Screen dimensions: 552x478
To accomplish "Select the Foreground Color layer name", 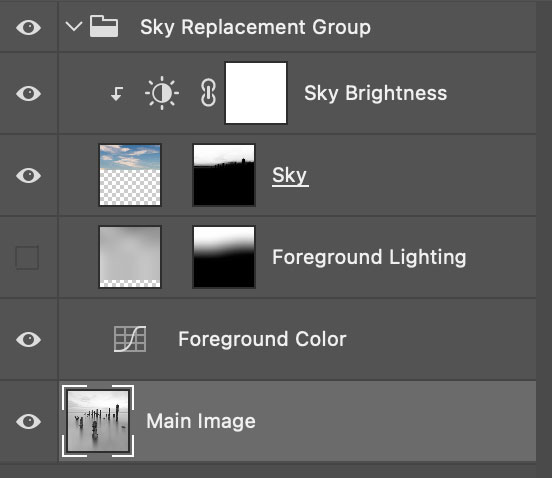I will 263,339.
